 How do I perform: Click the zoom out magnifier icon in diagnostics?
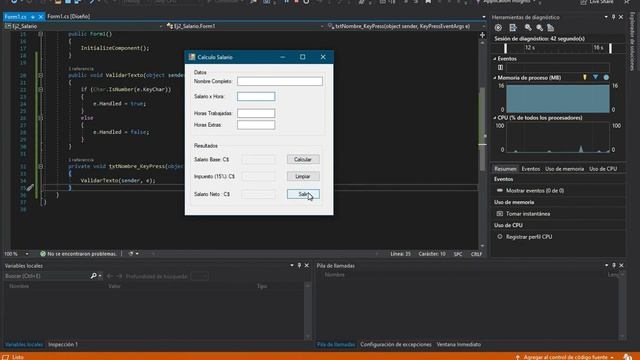(540, 28)
